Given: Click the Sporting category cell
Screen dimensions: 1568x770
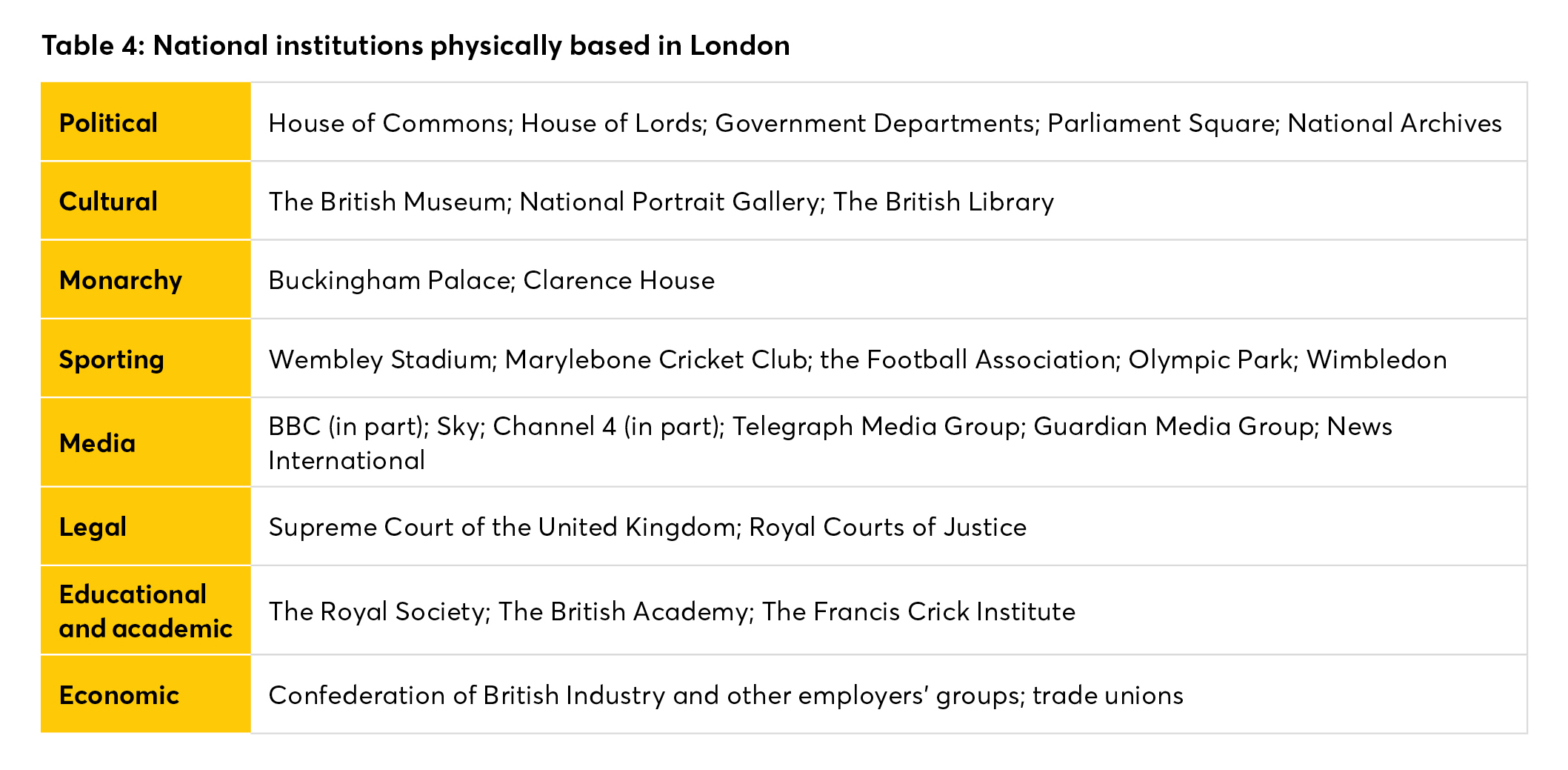Looking at the screenshot, I should [111, 359].
